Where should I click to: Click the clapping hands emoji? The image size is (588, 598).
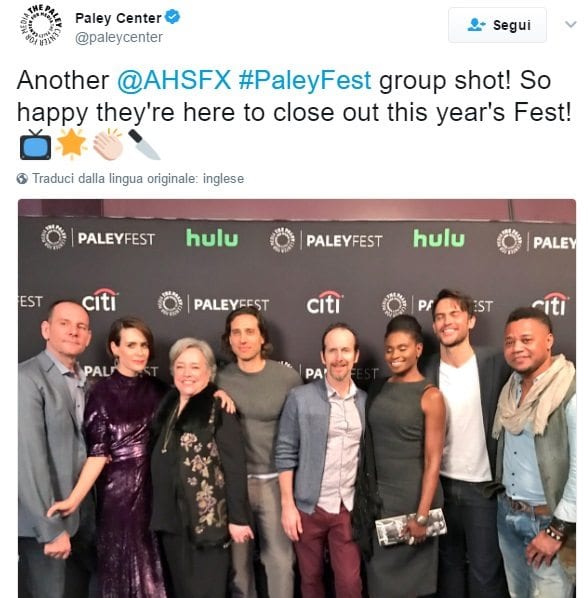click(108, 144)
